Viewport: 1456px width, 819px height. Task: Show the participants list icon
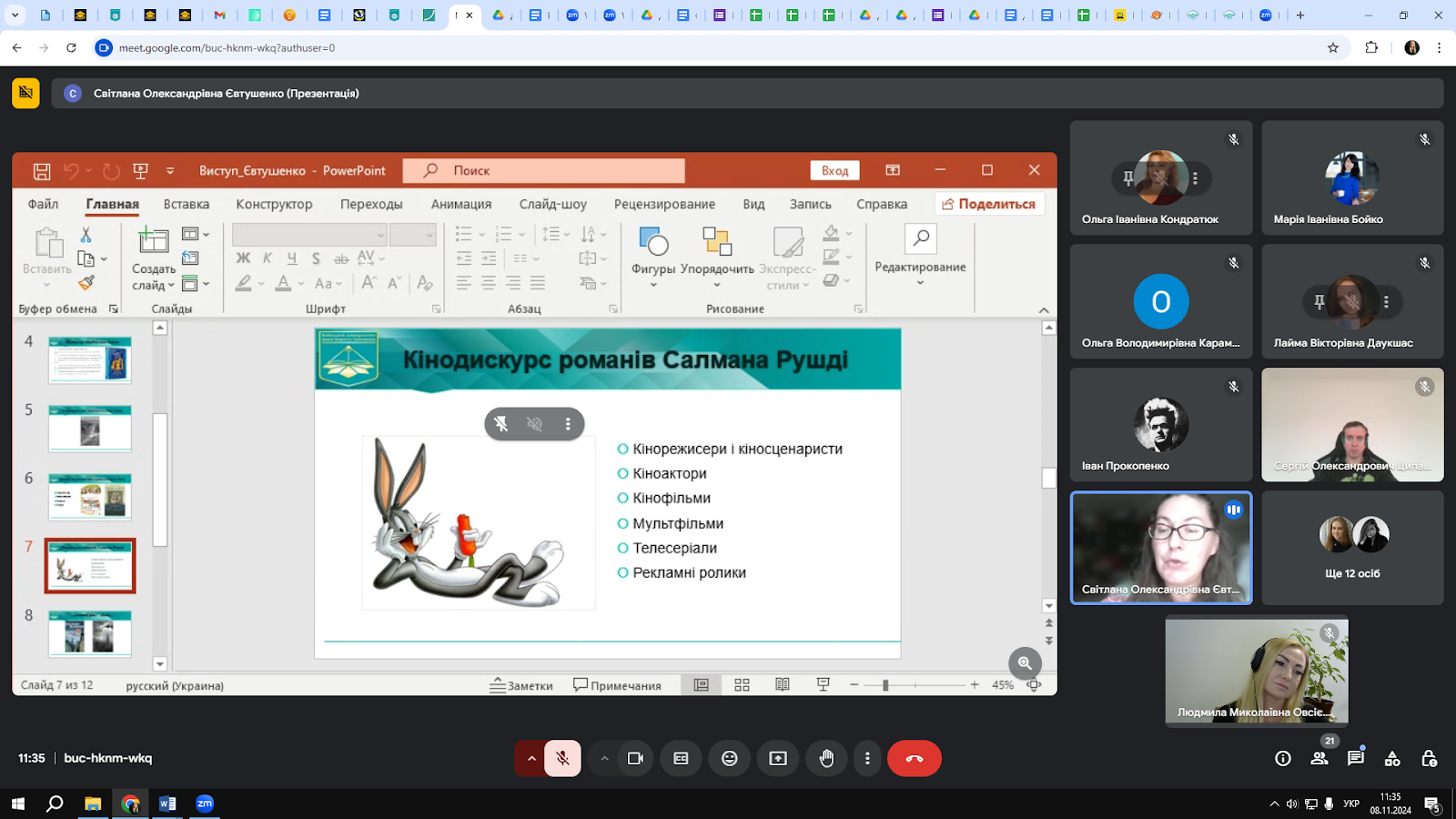(x=1319, y=758)
